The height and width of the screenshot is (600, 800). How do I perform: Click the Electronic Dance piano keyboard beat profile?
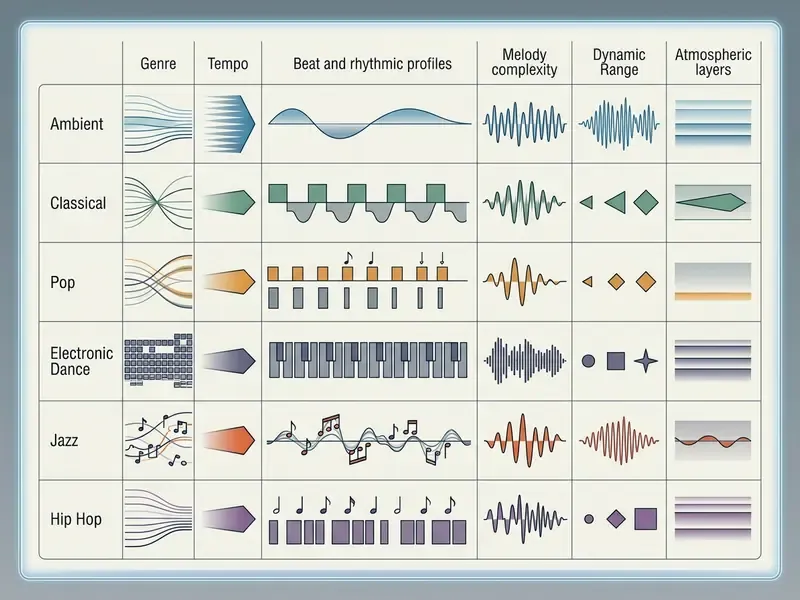point(368,360)
